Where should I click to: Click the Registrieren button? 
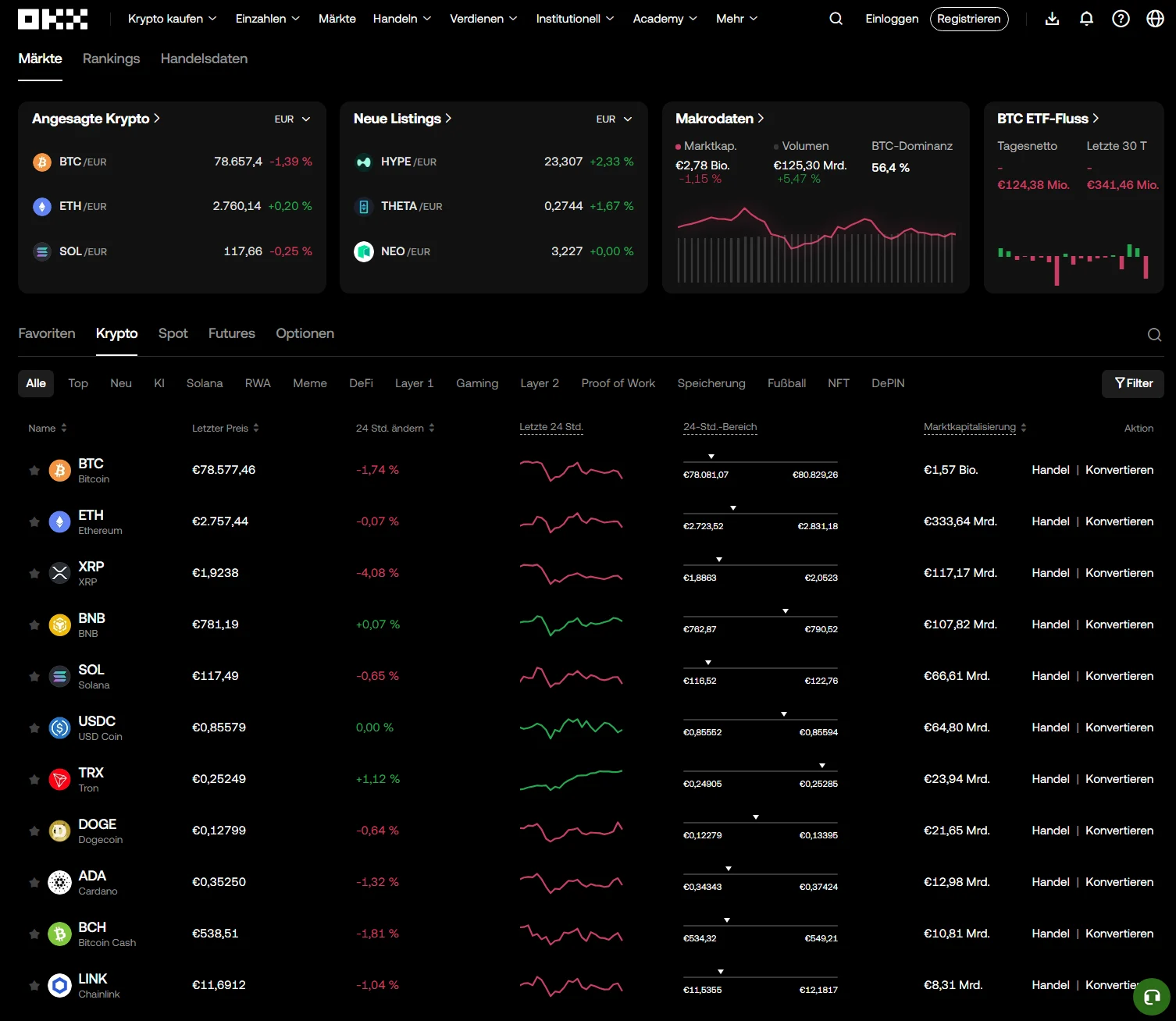[969, 19]
